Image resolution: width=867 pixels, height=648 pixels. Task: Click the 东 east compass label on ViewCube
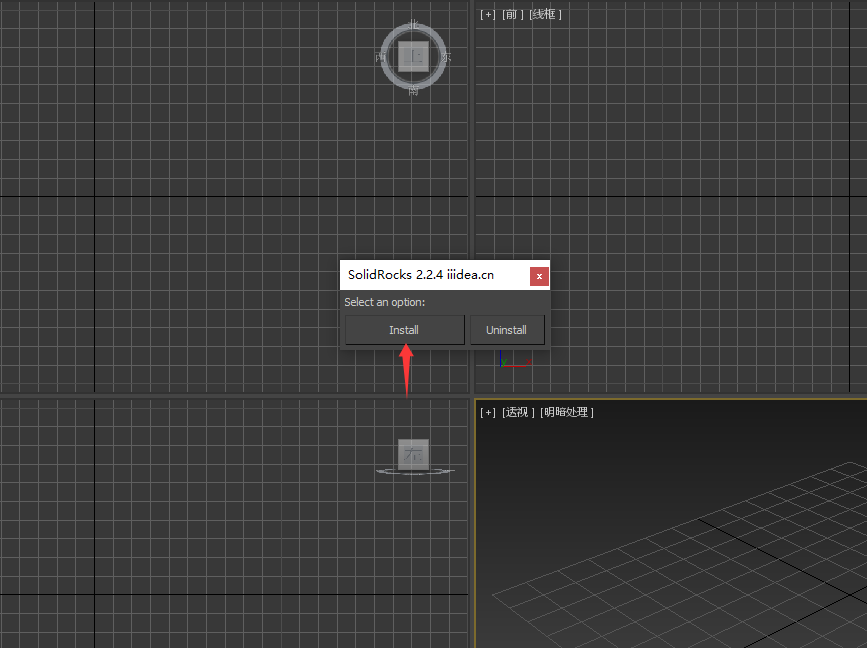click(446, 58)
